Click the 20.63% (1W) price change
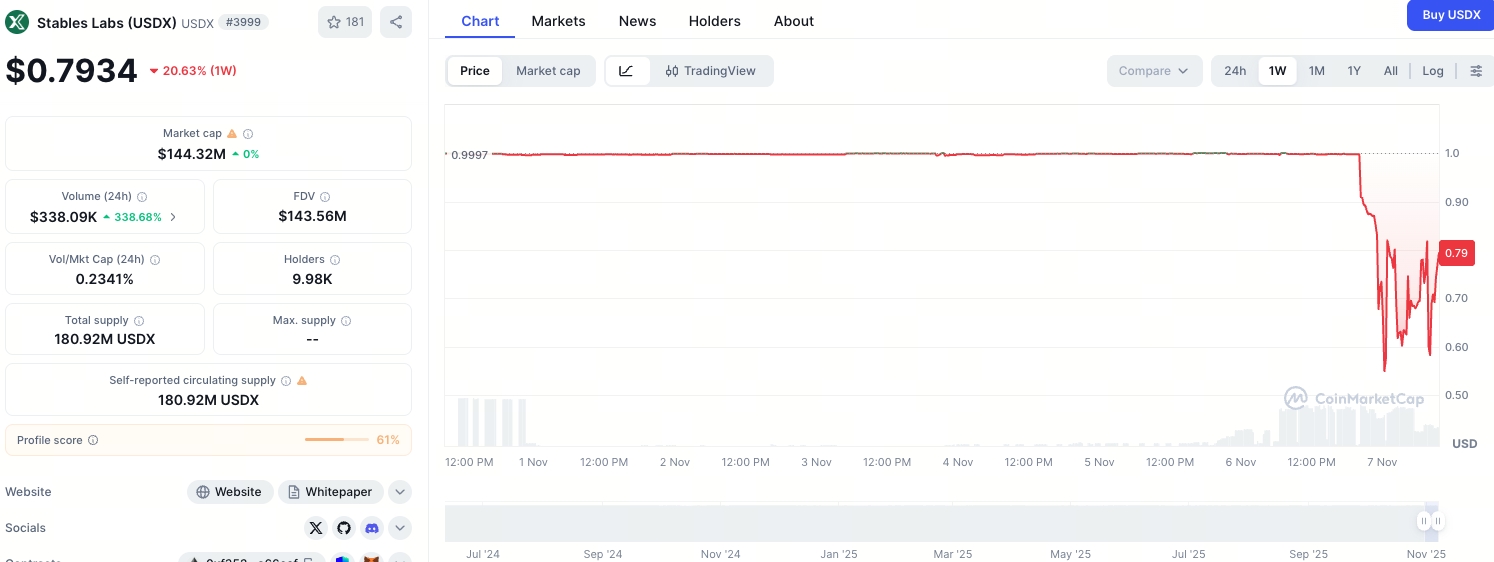 [x=193, y=71]
